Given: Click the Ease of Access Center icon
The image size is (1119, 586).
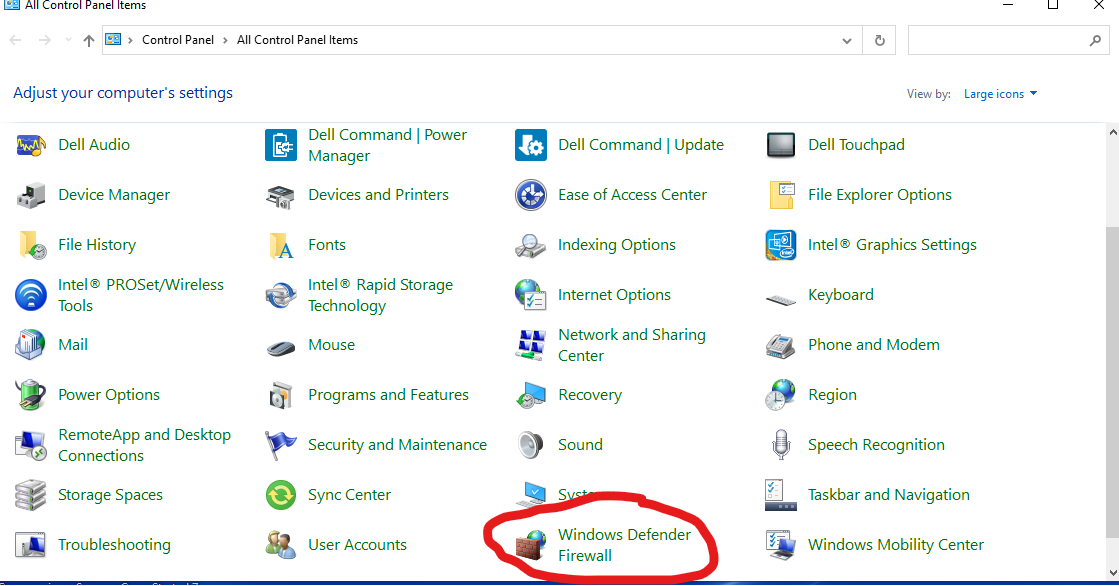Looking at the screenshot, I should click(x=531, y=195).
